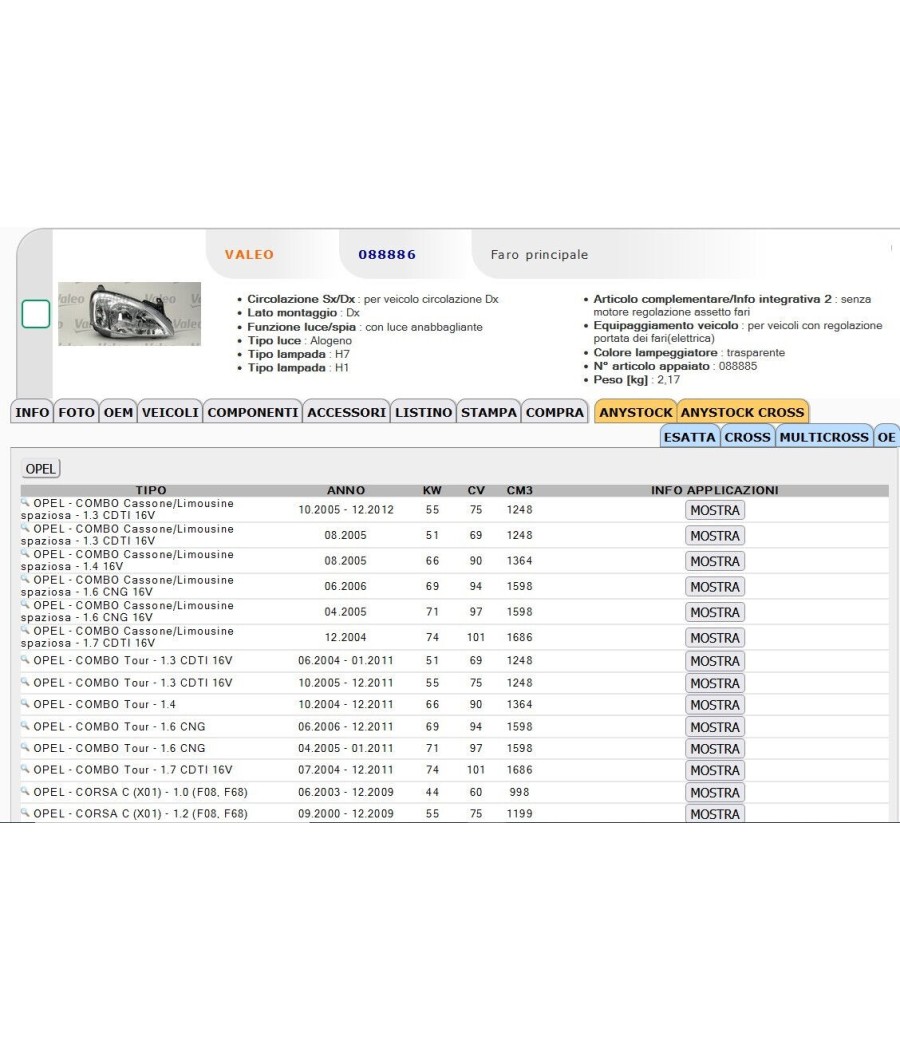Image resolution: width=900 pixels, height=1050 pixels.
Task: Click magnifier icon for Combo Cassone 1.4 16V
Action: point(25,552)
